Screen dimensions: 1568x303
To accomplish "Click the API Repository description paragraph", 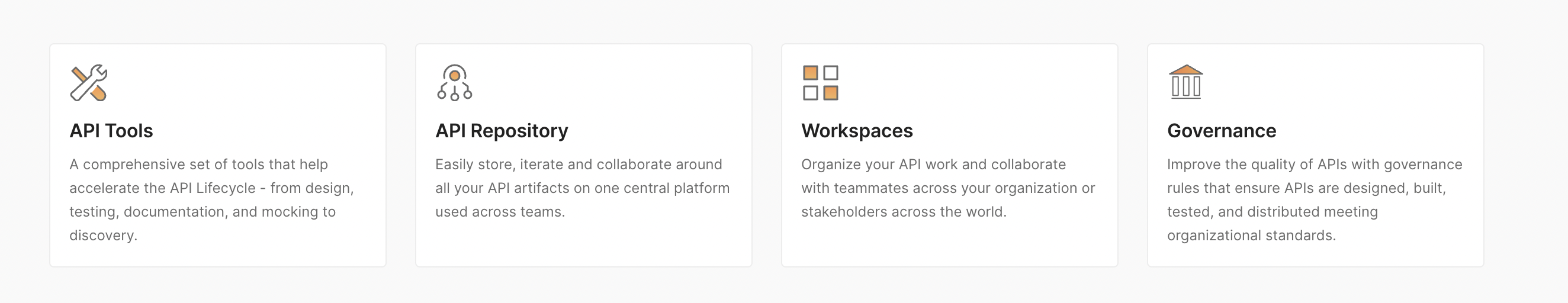I will point(582,188).
